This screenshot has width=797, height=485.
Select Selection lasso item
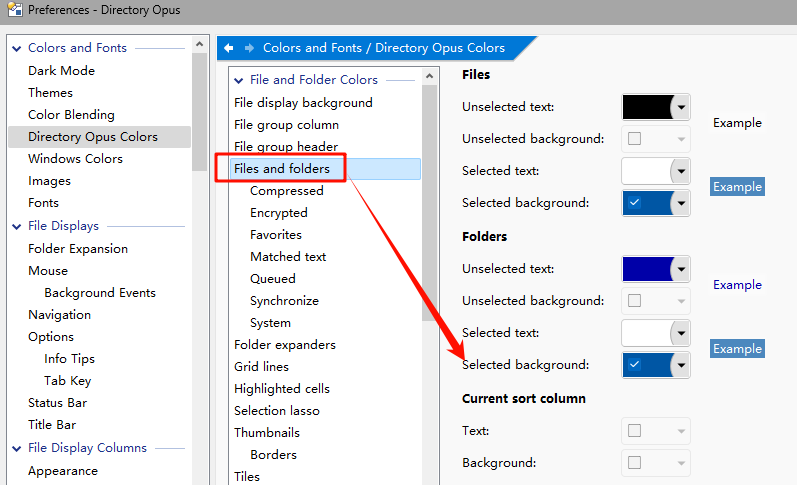(x=277, y=411)
